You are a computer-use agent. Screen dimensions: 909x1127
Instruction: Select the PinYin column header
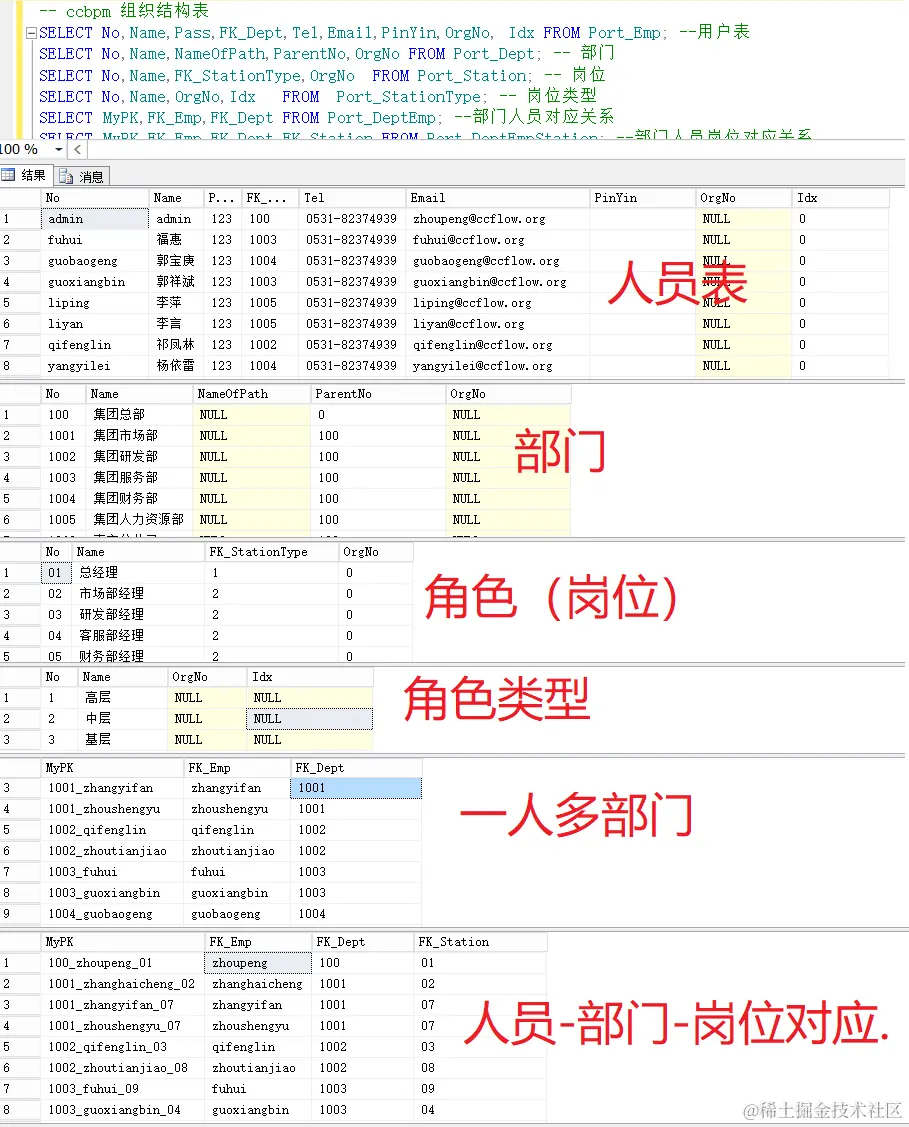(642, 198)
